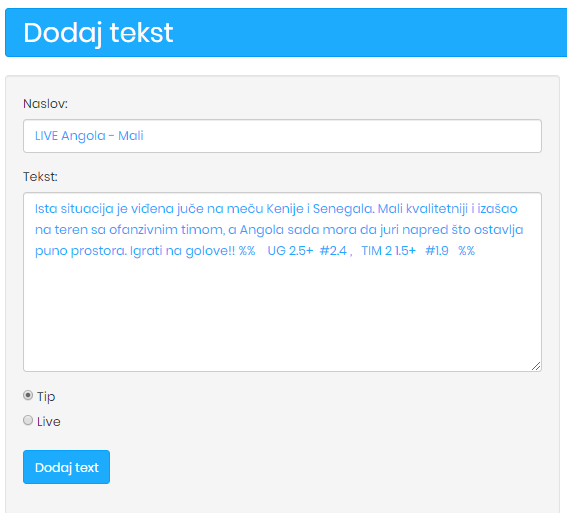Place cursor on the word LIVE in Naslov
The image size is (567, 513).
point(47,136)
